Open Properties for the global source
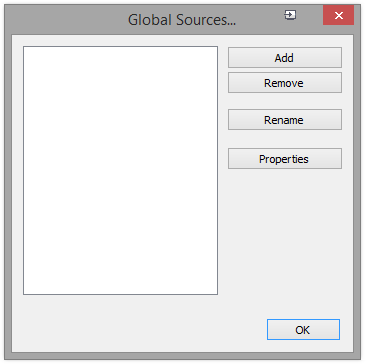This screenshot has height=364, width=366. pyautogui.click(x=285, y=159)
